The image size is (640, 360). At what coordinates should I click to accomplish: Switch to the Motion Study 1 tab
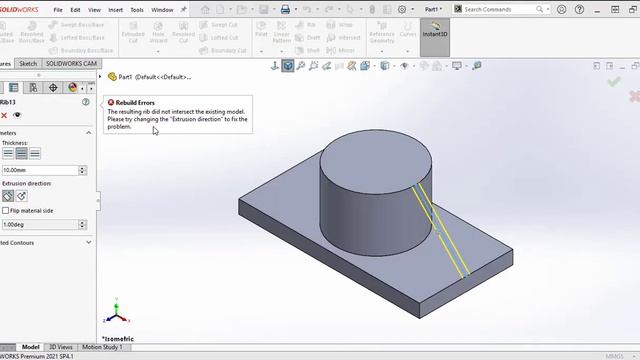tap(102, 347)
